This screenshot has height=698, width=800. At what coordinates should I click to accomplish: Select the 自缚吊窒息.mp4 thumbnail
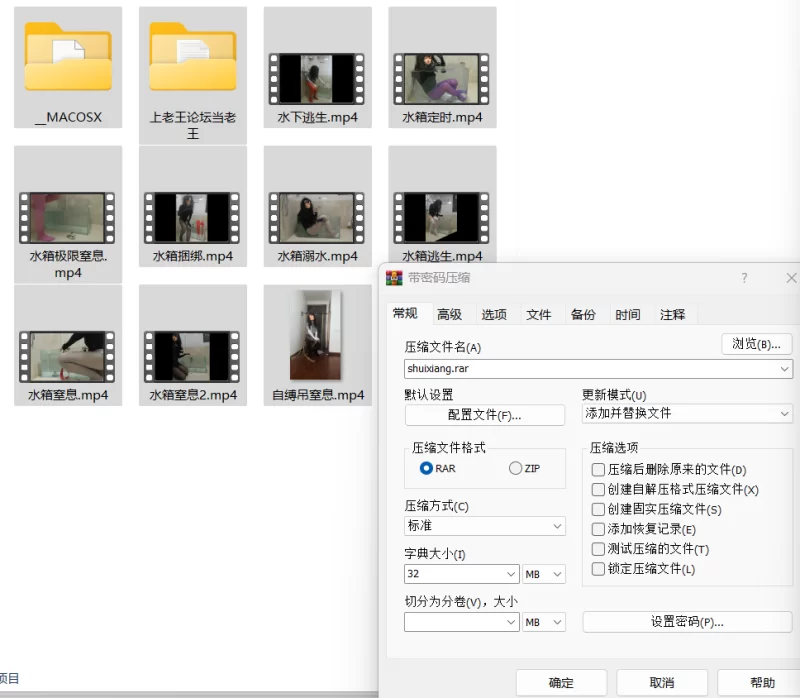point(316,335)
